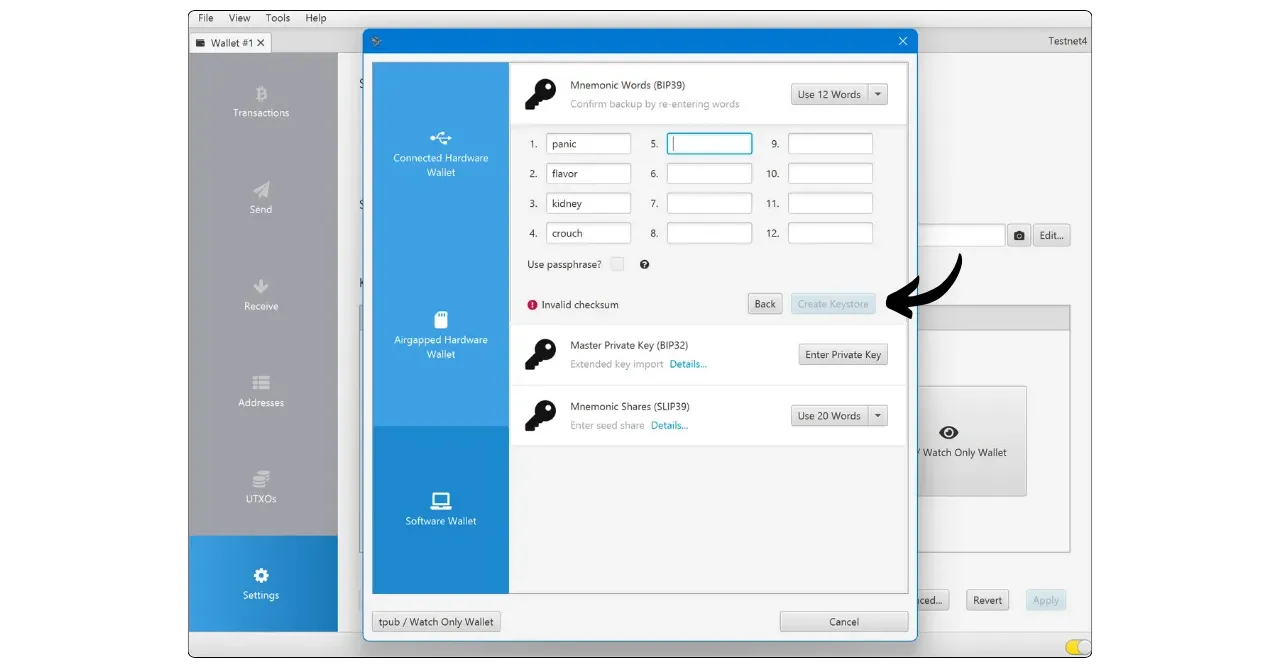Go to the UTXOs coins icon

261,479
